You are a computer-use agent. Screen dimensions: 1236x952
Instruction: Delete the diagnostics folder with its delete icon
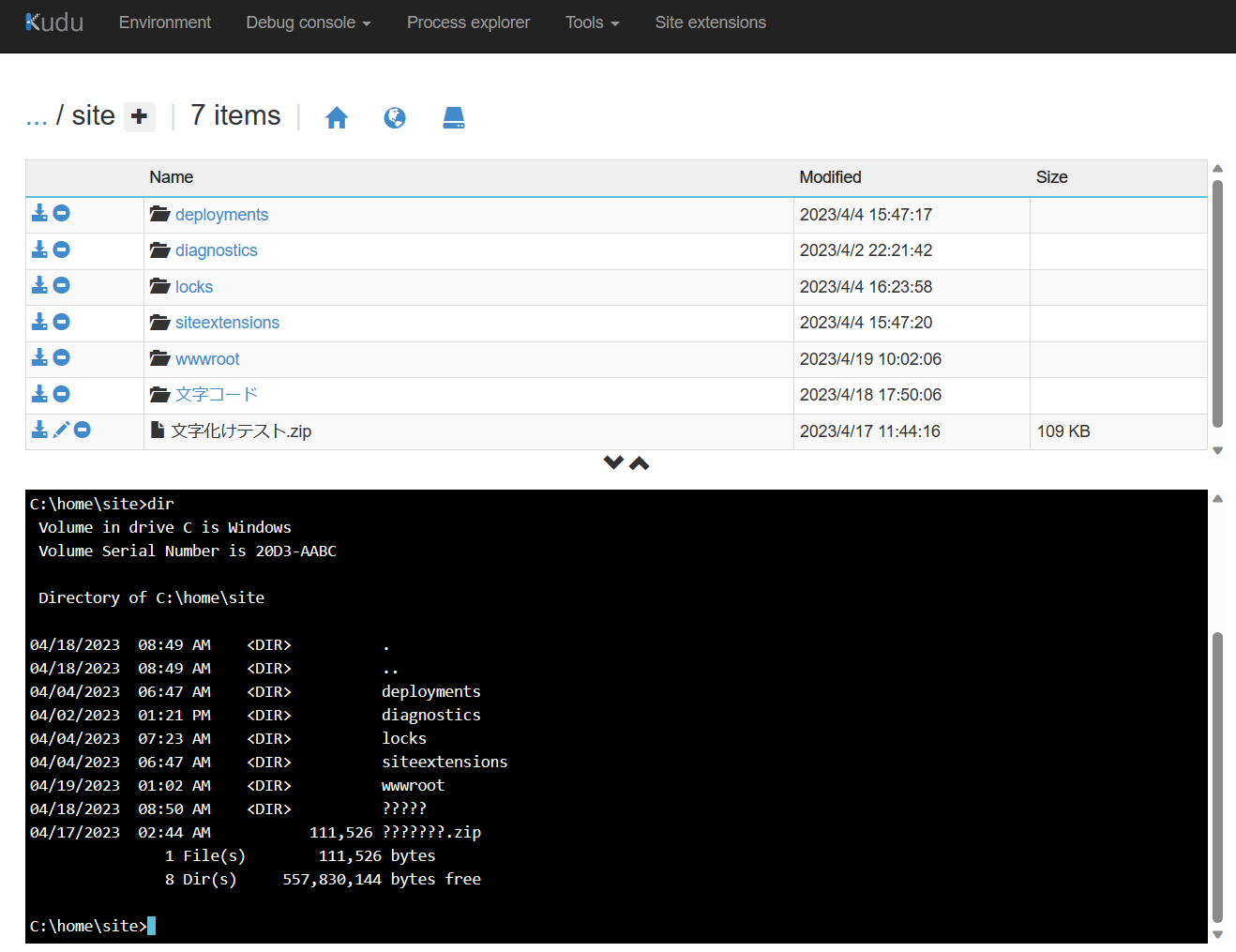point(62,249)
